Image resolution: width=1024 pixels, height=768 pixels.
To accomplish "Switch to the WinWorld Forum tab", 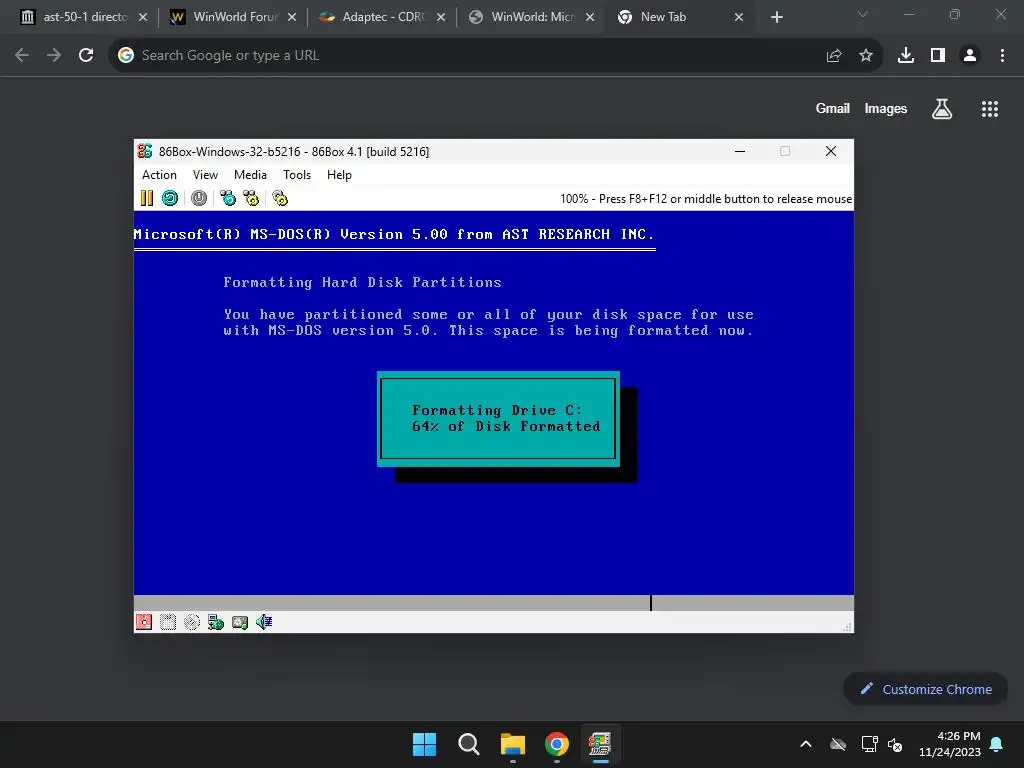I will click(x=231, y=17).
